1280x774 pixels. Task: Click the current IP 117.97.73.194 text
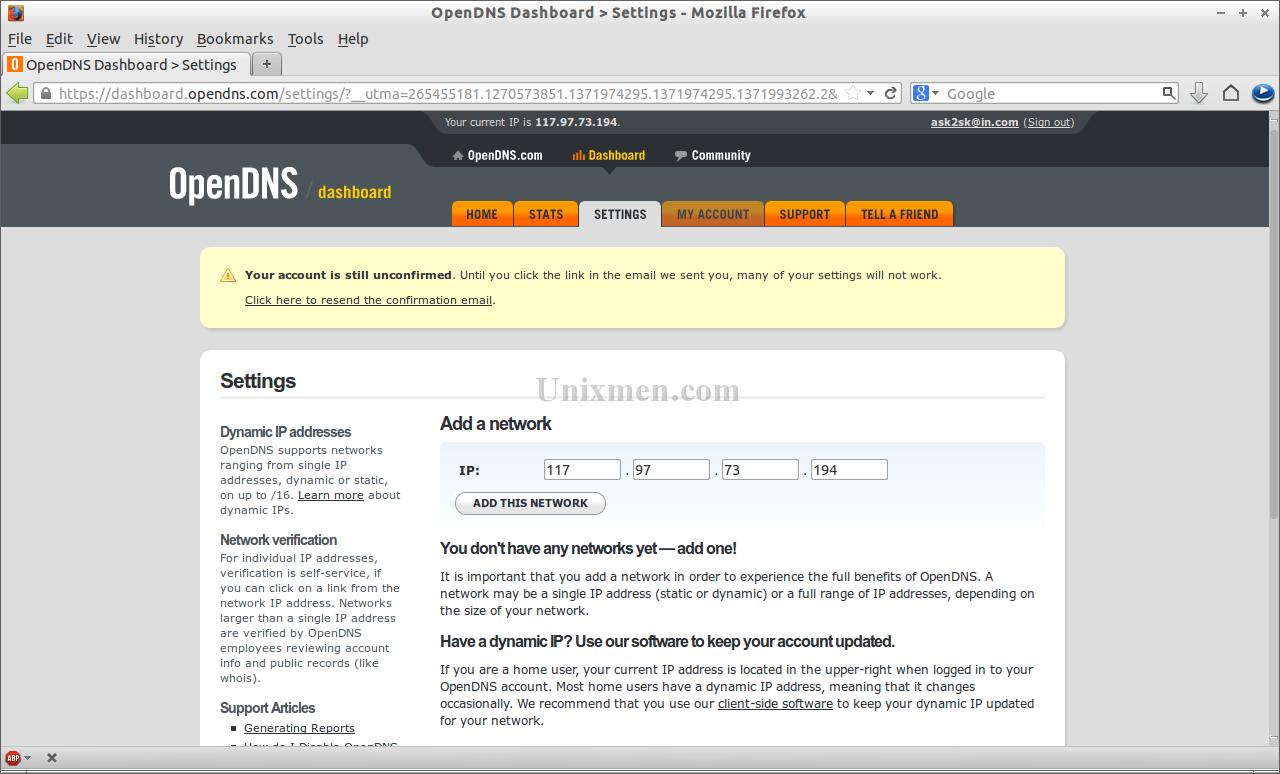click(575, 122)
